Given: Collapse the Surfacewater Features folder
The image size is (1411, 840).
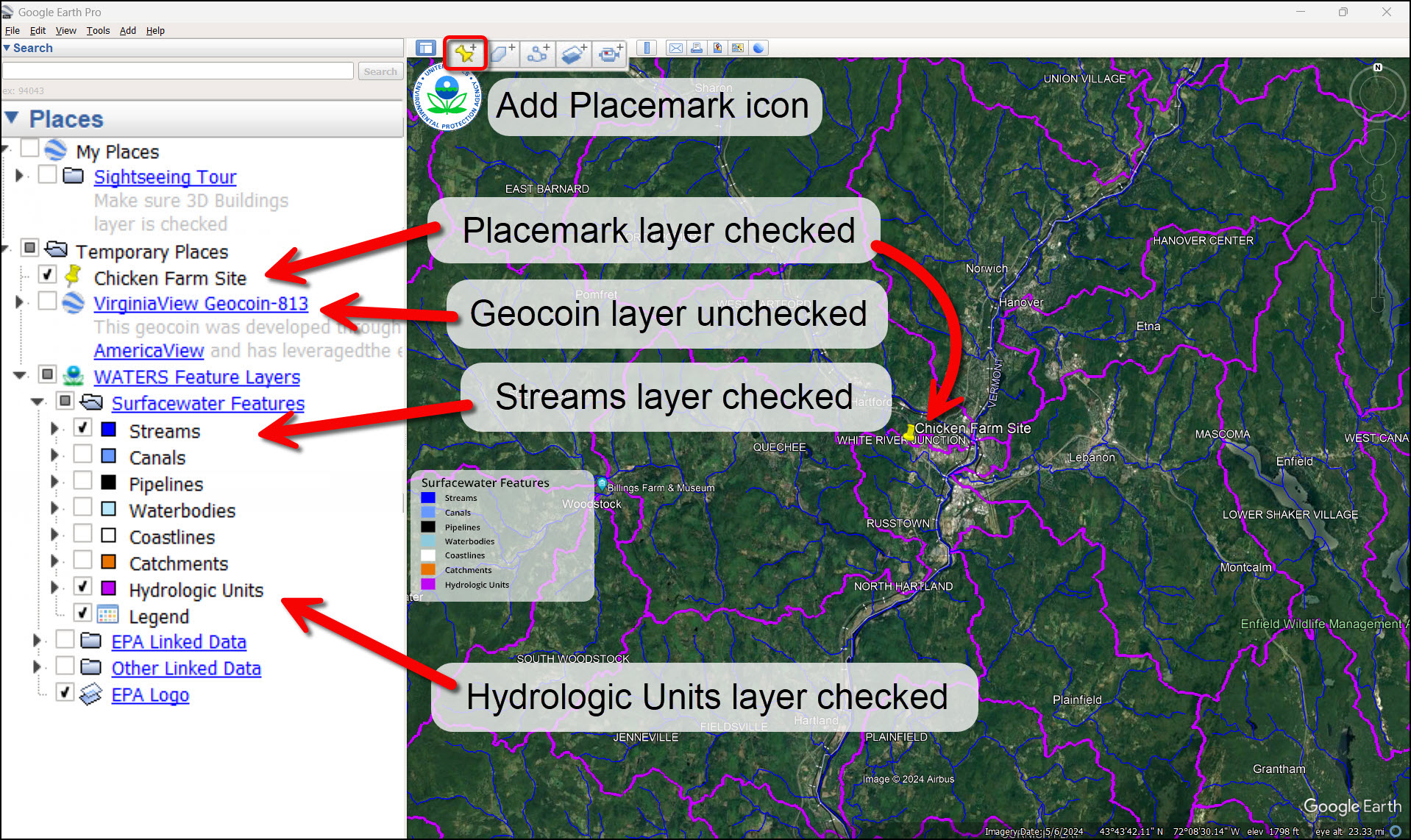Looking at the screenshot, I should [38, 402].
